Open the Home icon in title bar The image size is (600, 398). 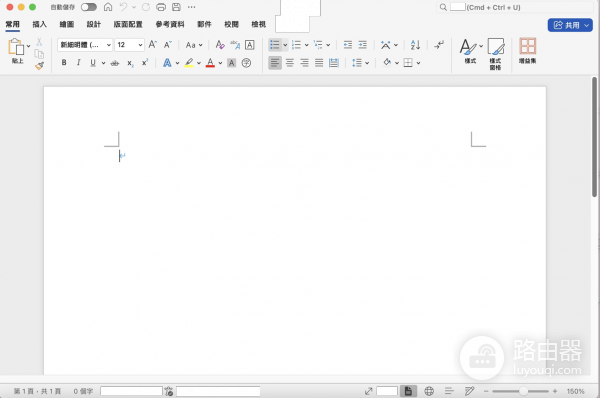108,7
